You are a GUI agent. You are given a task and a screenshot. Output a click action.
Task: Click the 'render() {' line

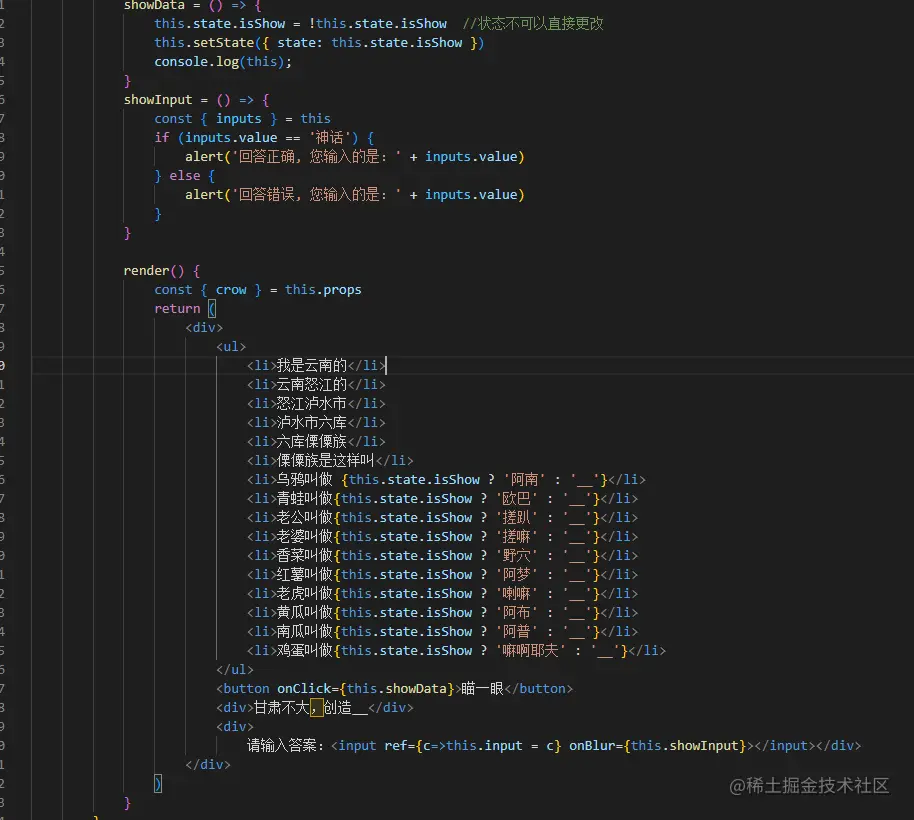tap(161, 271)
